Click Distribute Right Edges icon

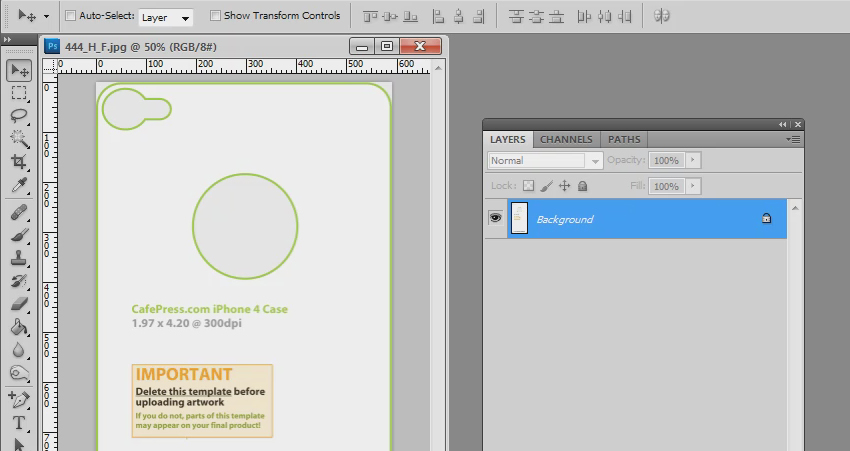click(x=624, y=16)
